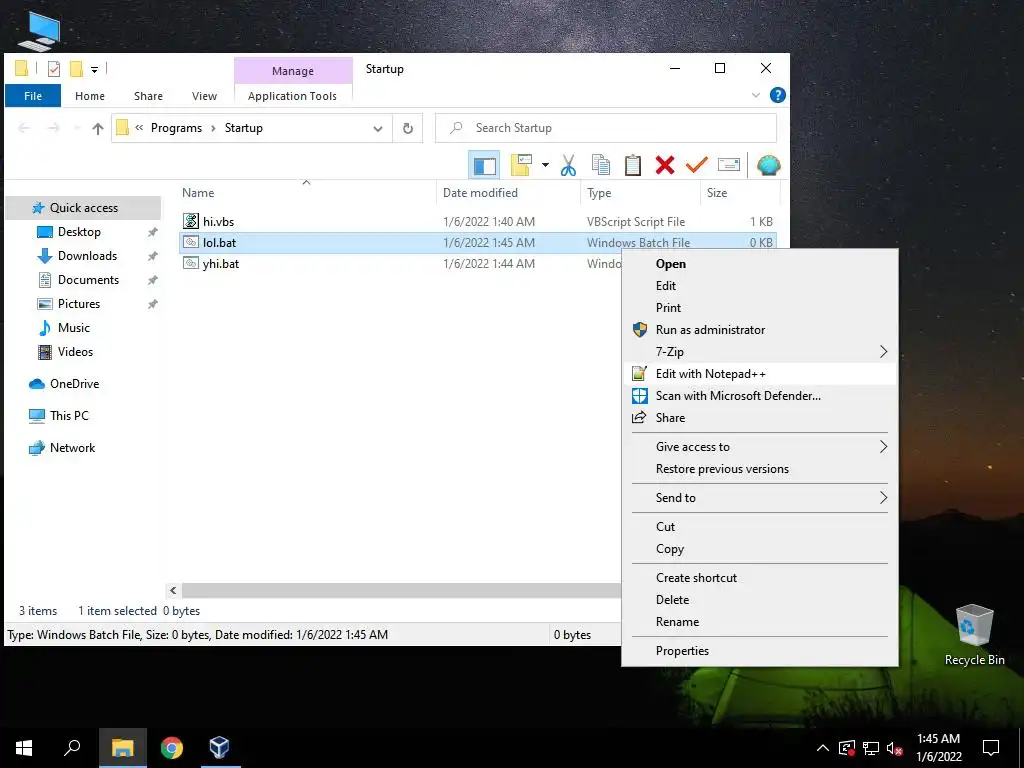
Task: Click the properties icon in quick access toolbar
Action: point(54,69)
